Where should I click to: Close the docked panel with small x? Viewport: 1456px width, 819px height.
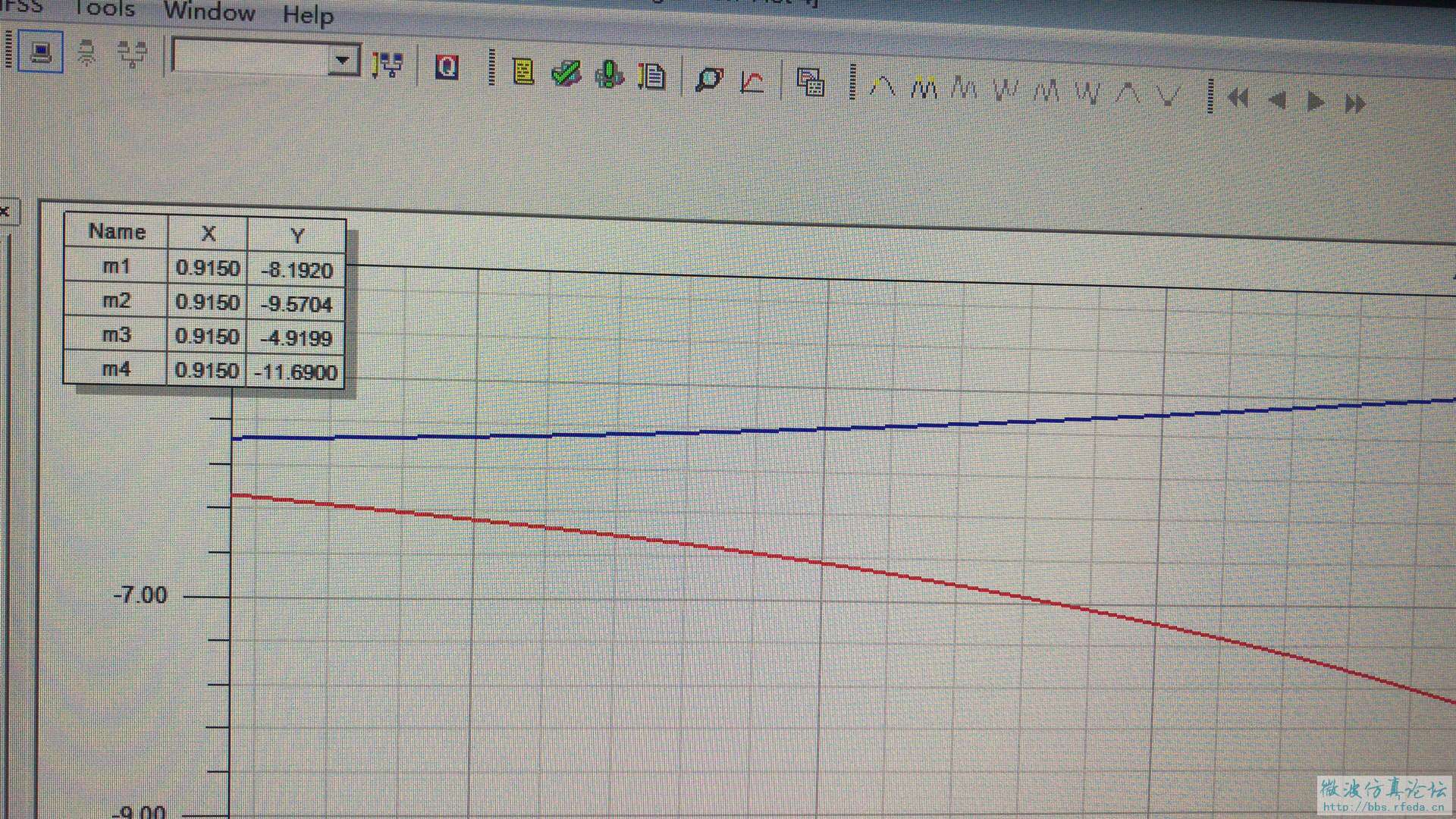tap(5, 212)
